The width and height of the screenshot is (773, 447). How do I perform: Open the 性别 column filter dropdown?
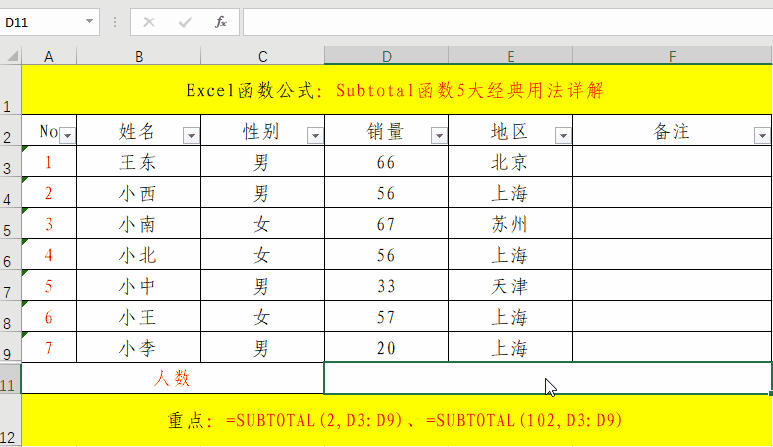(315, 135)
